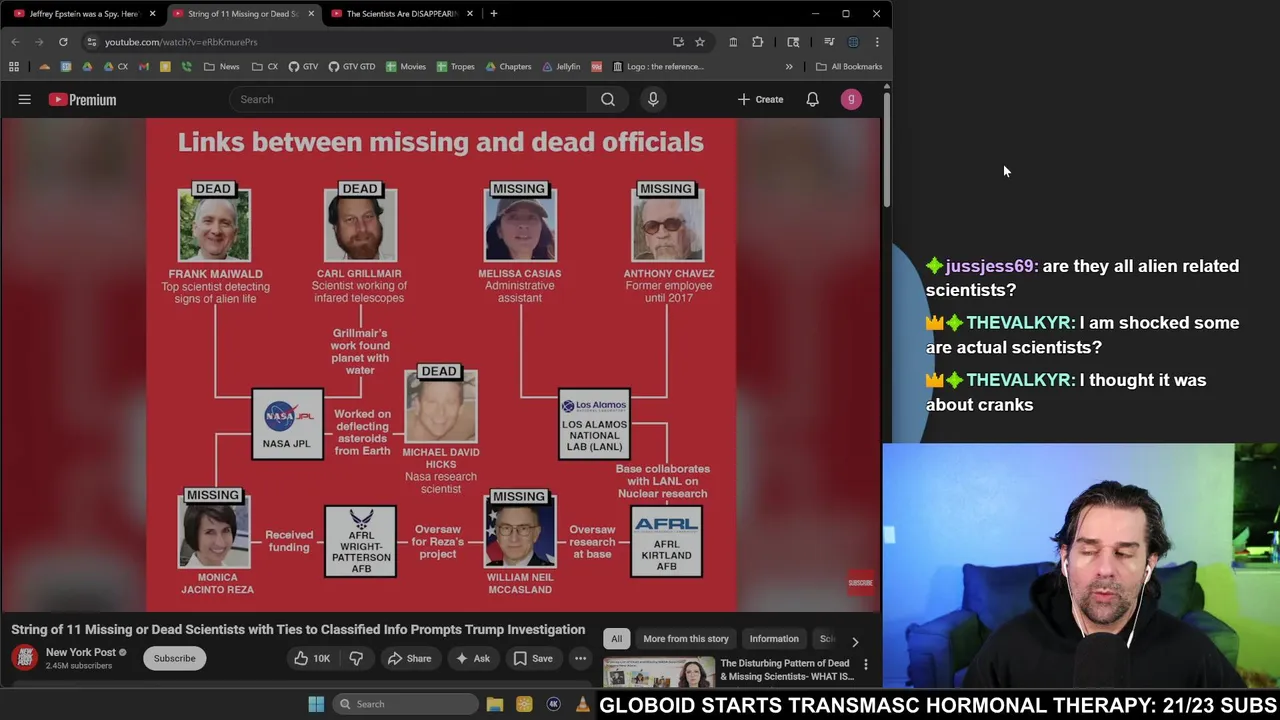Open the browser extensions puzzle icon
The height and width of the screenshot is (720, 1280).
[757, 42]
